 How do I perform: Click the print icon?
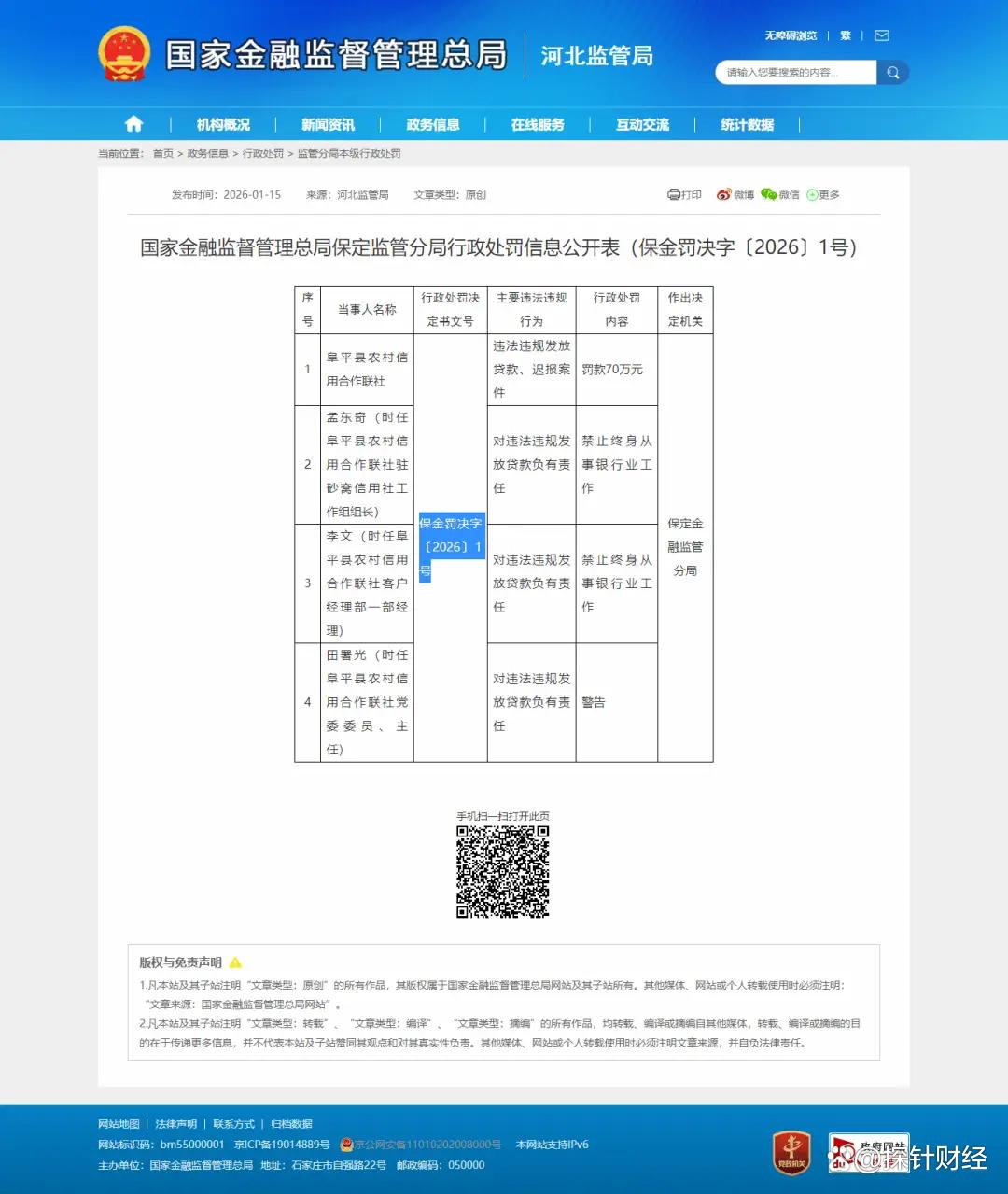(x=674, y=195)
